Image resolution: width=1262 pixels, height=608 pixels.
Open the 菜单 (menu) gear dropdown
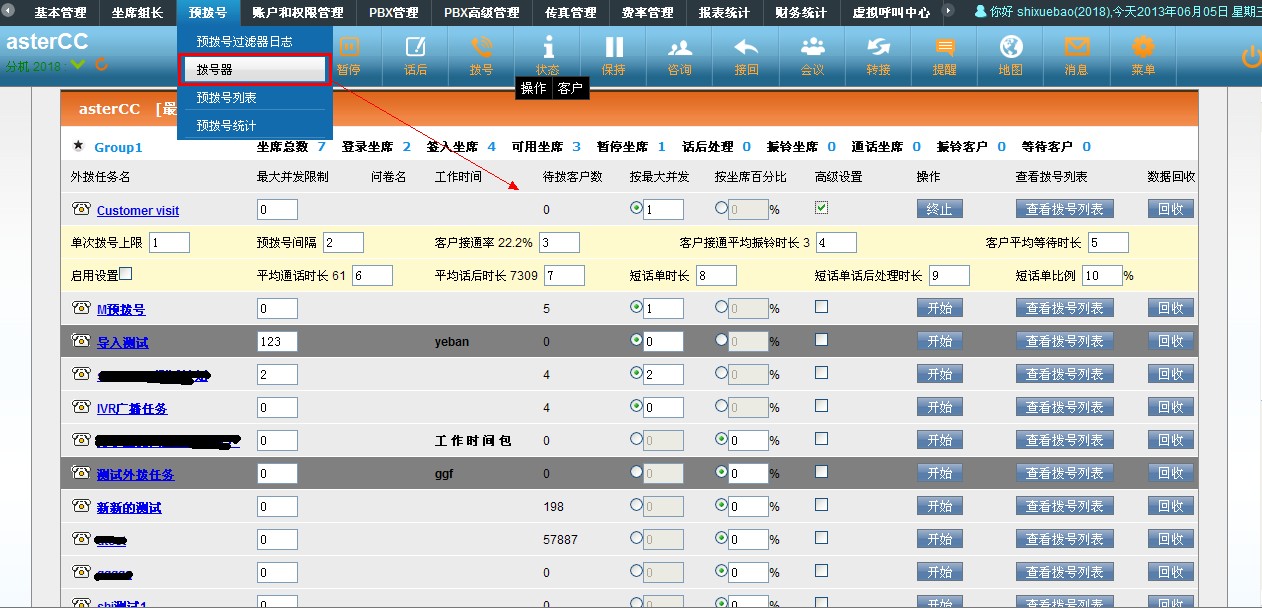point(1143,48)
